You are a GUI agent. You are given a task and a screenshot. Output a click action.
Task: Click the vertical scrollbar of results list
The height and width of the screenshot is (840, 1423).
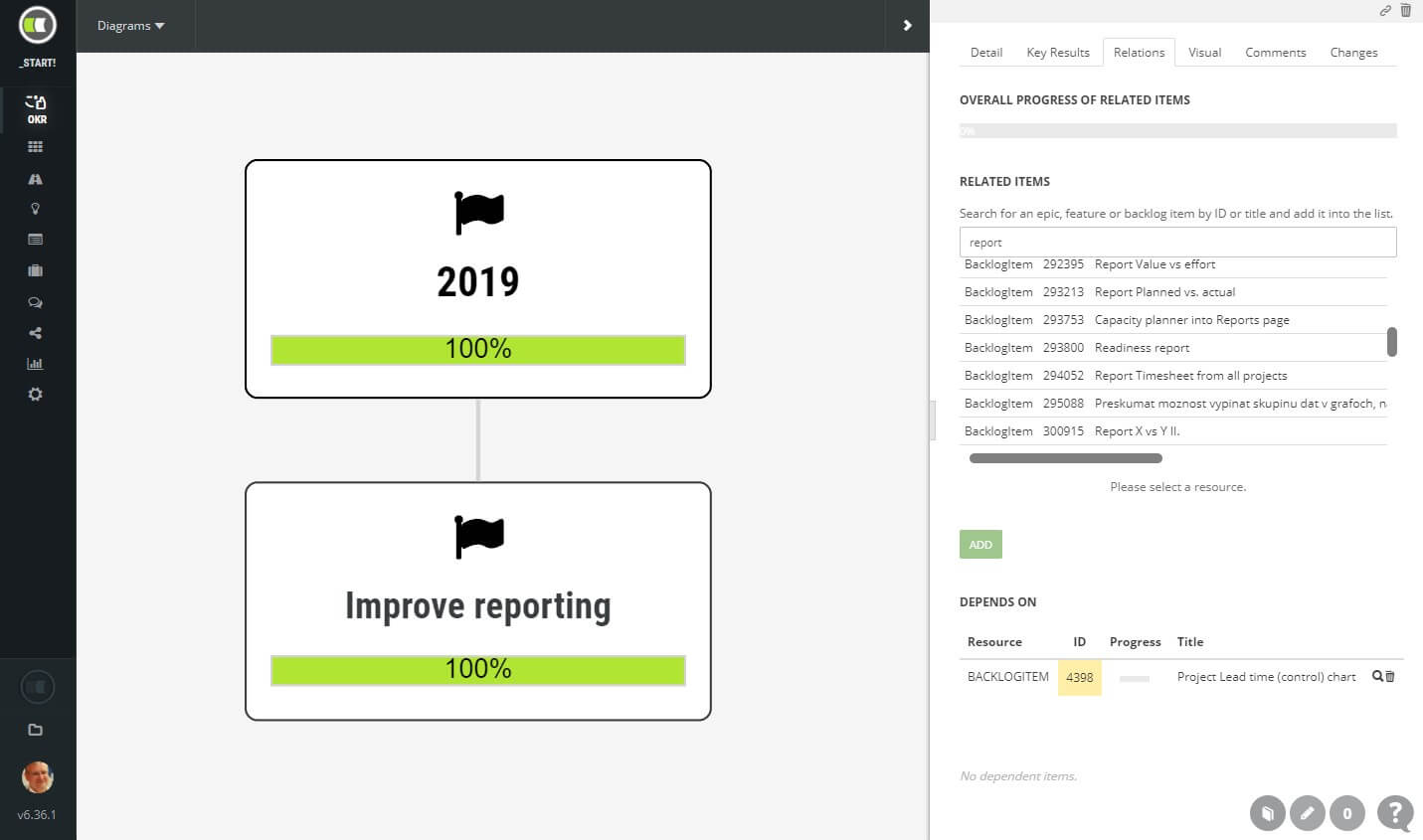click(1392, 342)
